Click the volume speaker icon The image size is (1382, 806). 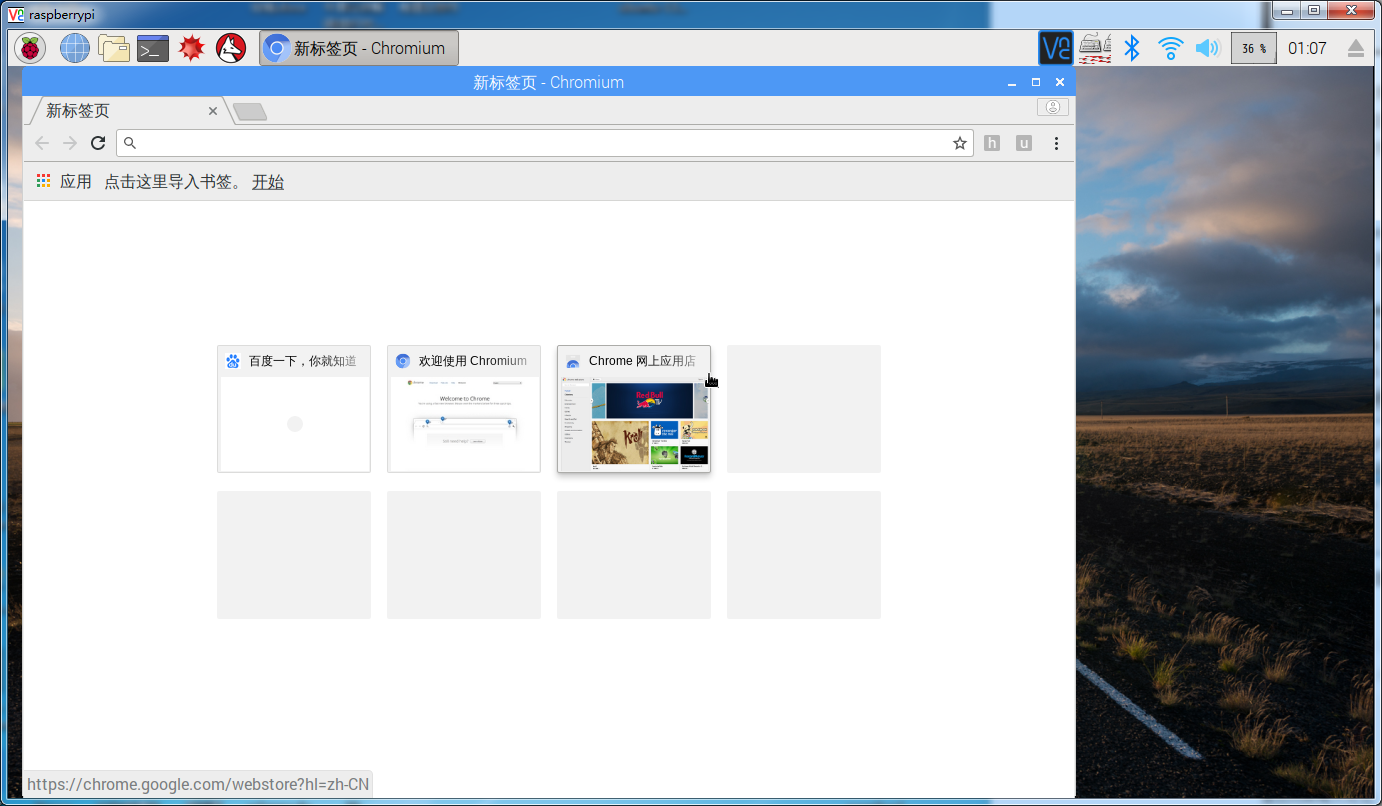click(x=1208, y=48)
